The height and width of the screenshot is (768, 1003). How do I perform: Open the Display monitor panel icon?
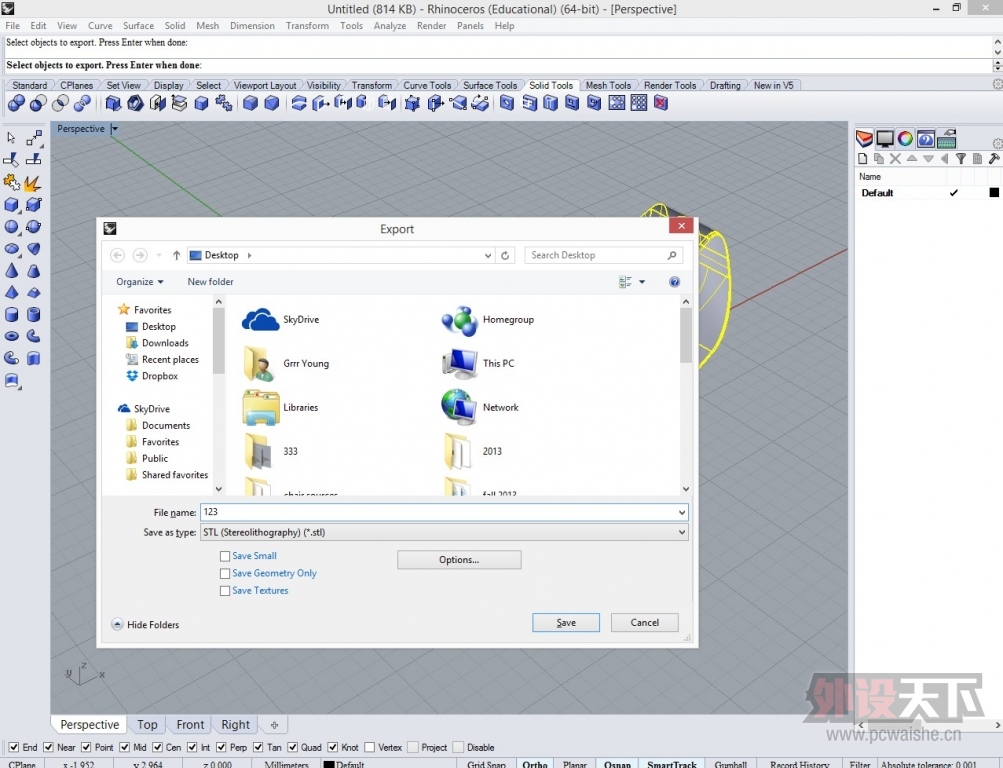coord(885,138)
